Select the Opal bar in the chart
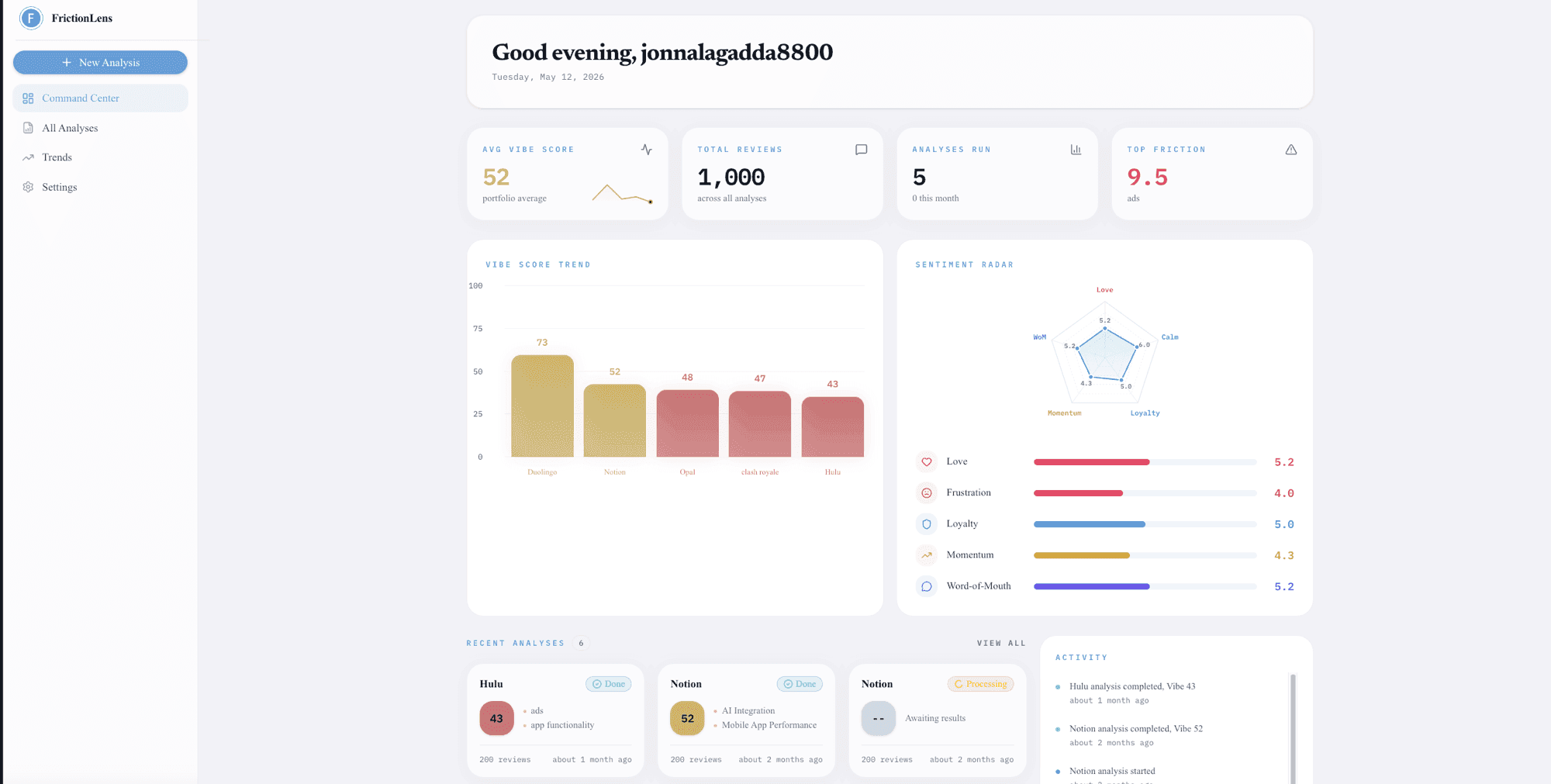 pyautogui.click(x=687, y=423)
